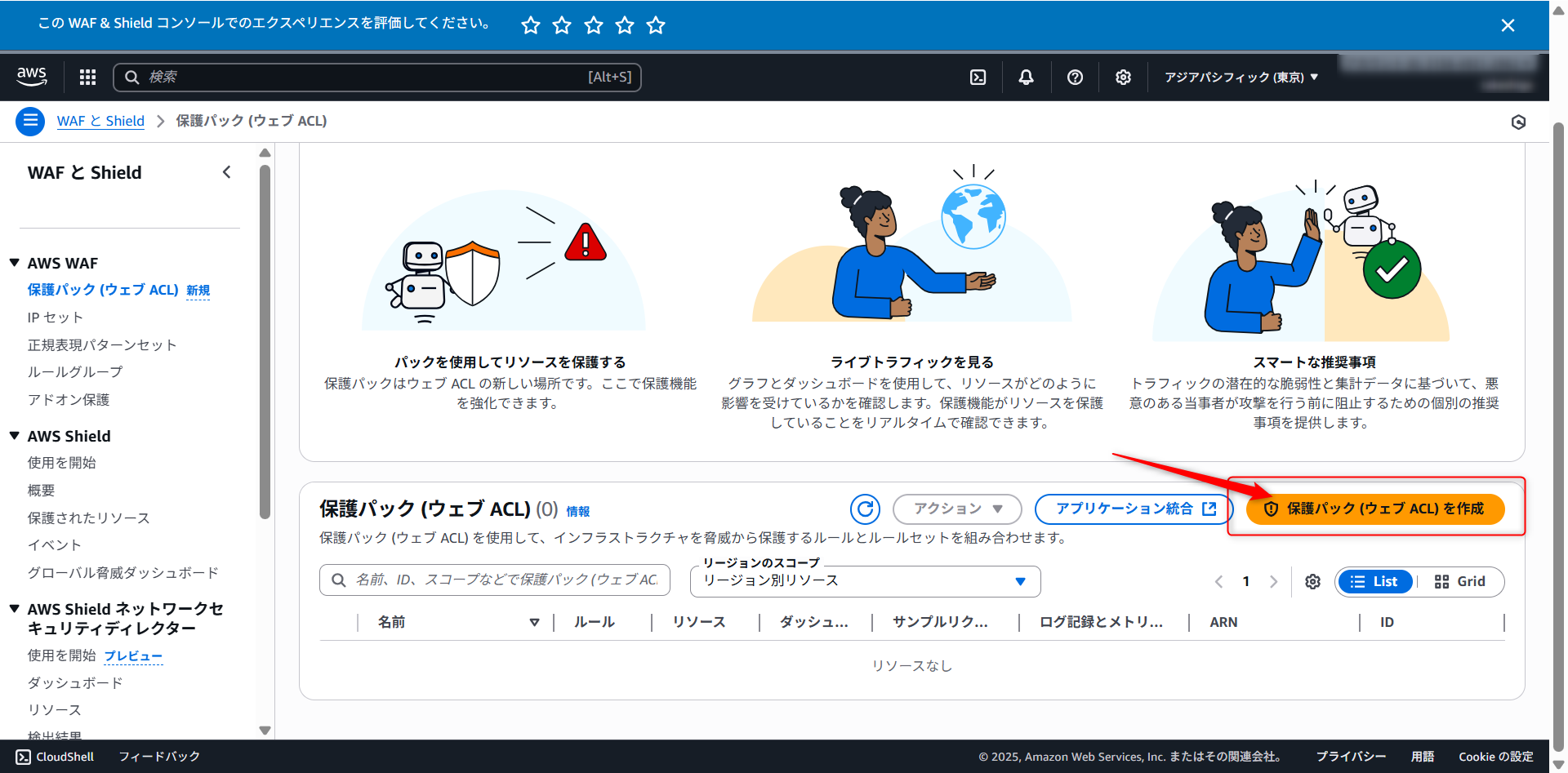Switch to List view
This screenshot has height=773, width=1568.
pos(1374,581)
